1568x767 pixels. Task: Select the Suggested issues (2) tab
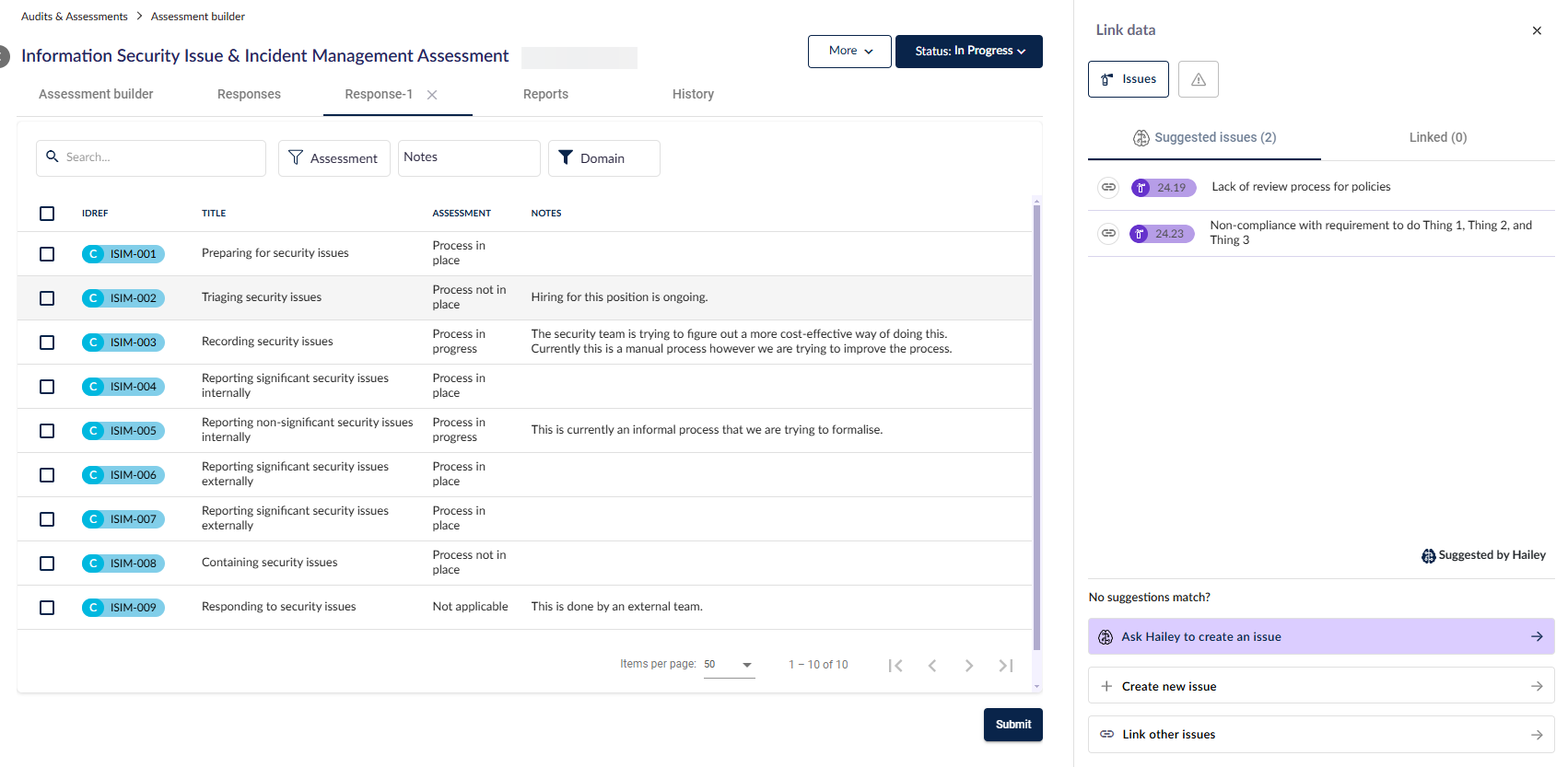(x=1204, y=138)
